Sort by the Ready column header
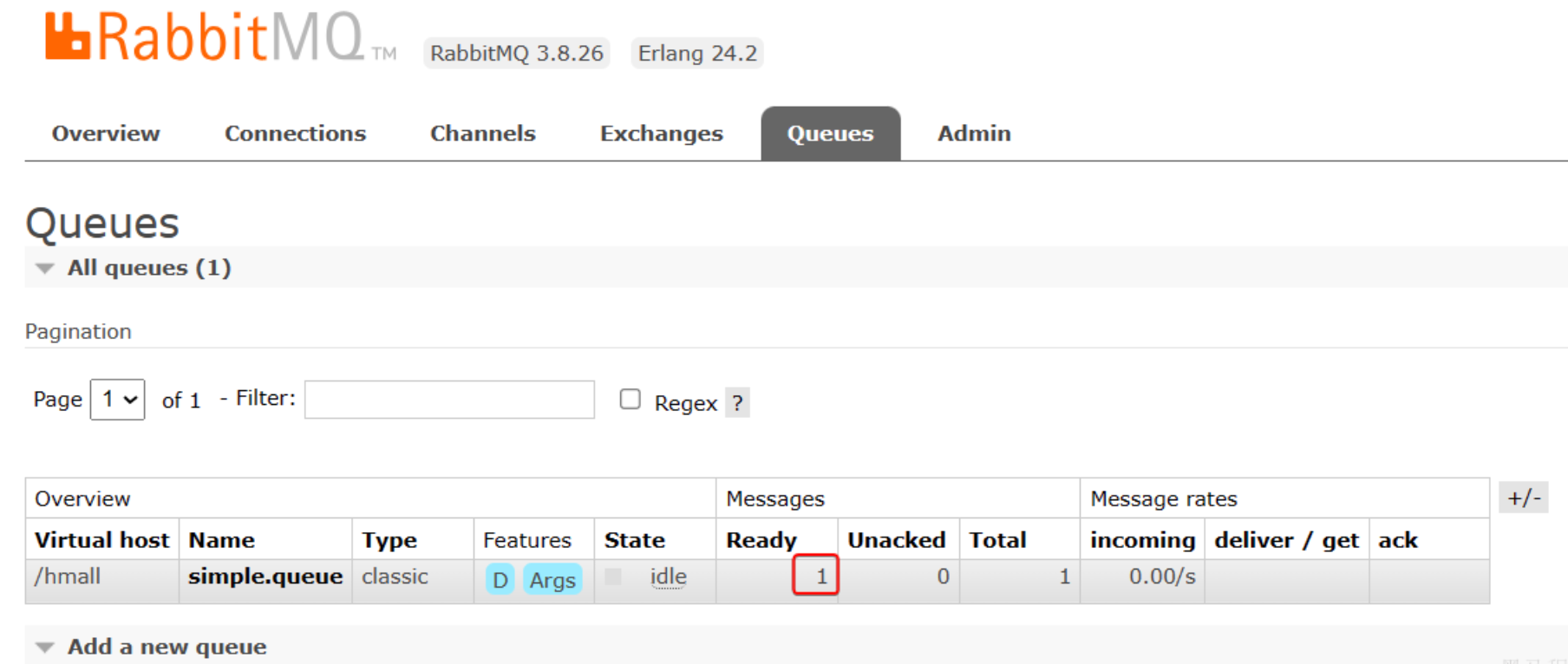Screen dimensions: 1568x664 click(x=761, y=540)
